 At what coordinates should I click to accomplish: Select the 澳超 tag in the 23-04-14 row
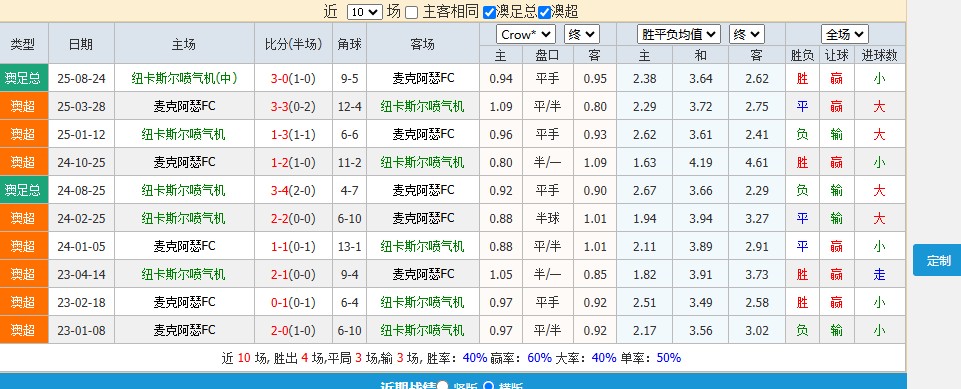(x=23, y=274)
